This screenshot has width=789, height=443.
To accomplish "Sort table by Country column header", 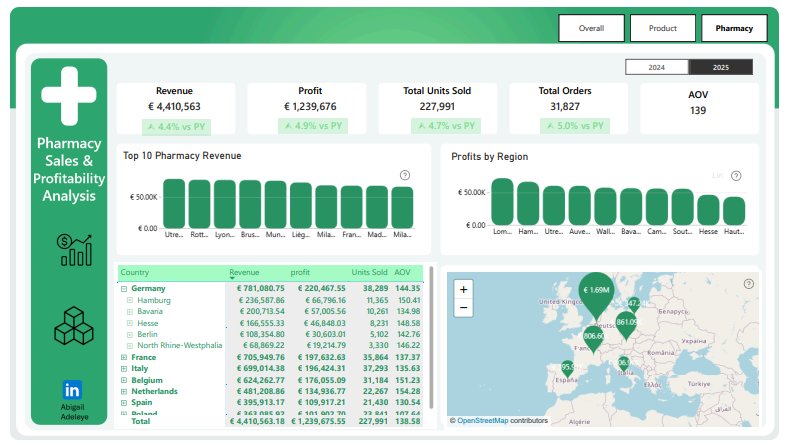I will [x=134, y=272].
